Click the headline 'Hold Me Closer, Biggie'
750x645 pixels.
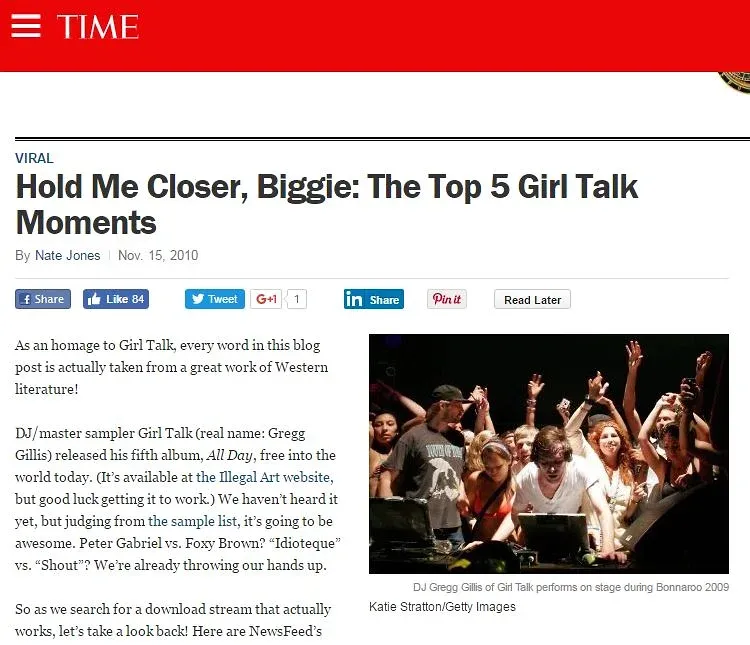(327, 204)
